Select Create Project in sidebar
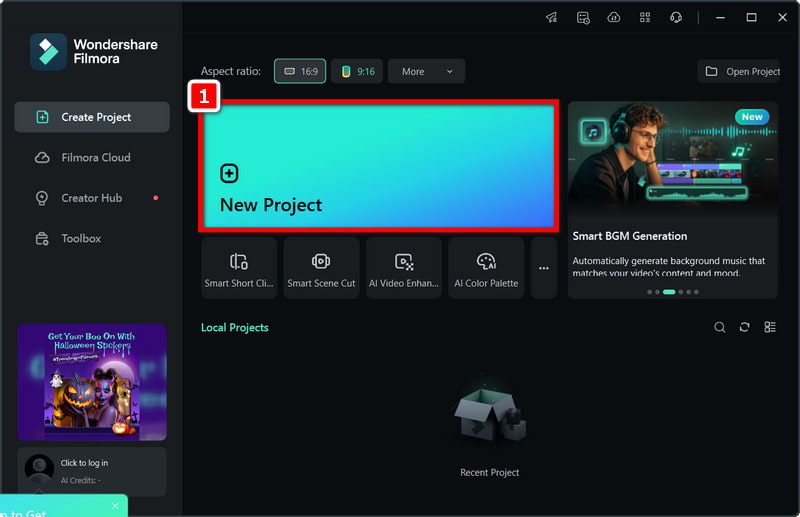This screenshot has height=517, width=800. [92, 117]
